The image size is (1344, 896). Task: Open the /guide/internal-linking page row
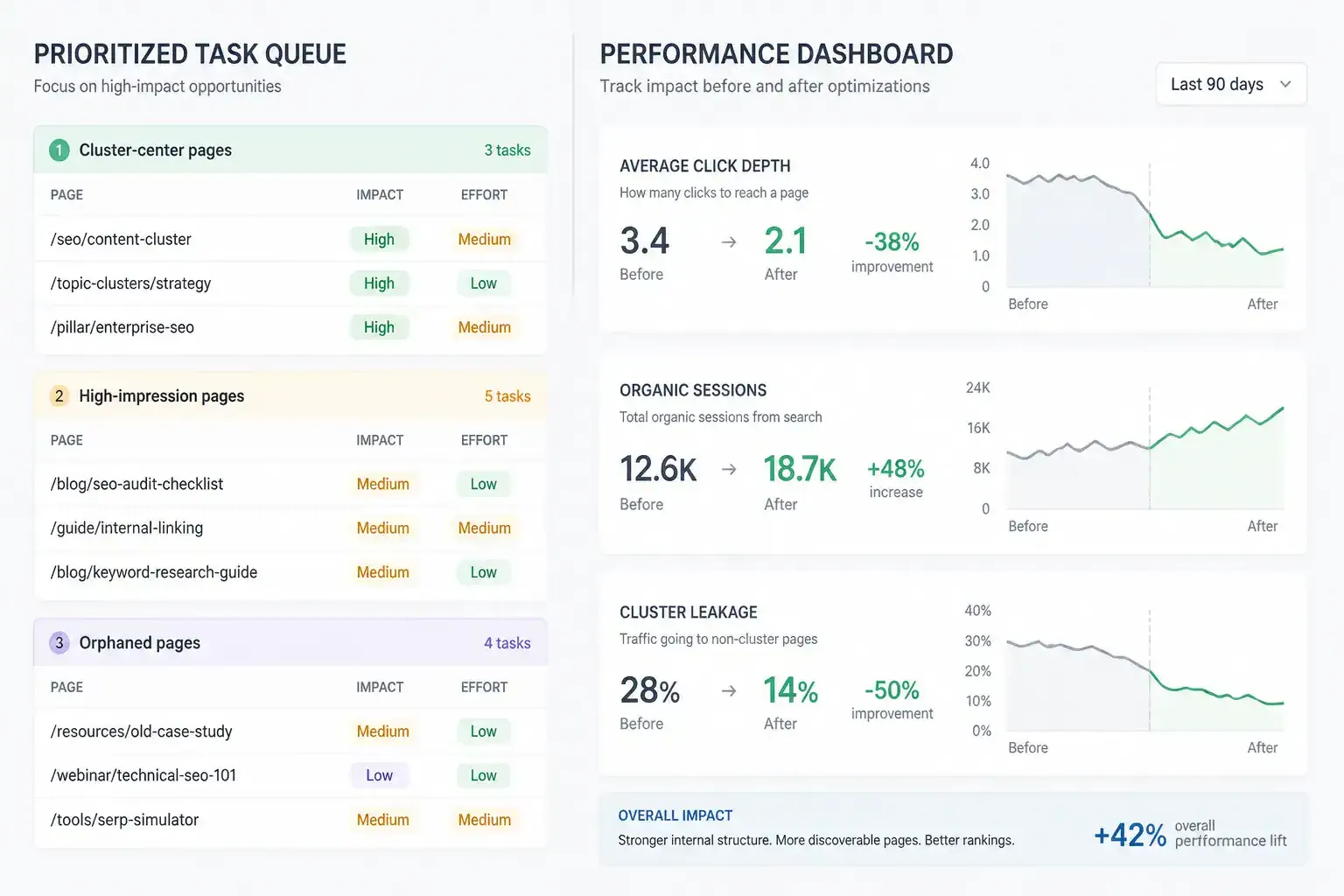click(x=290, y=528)
